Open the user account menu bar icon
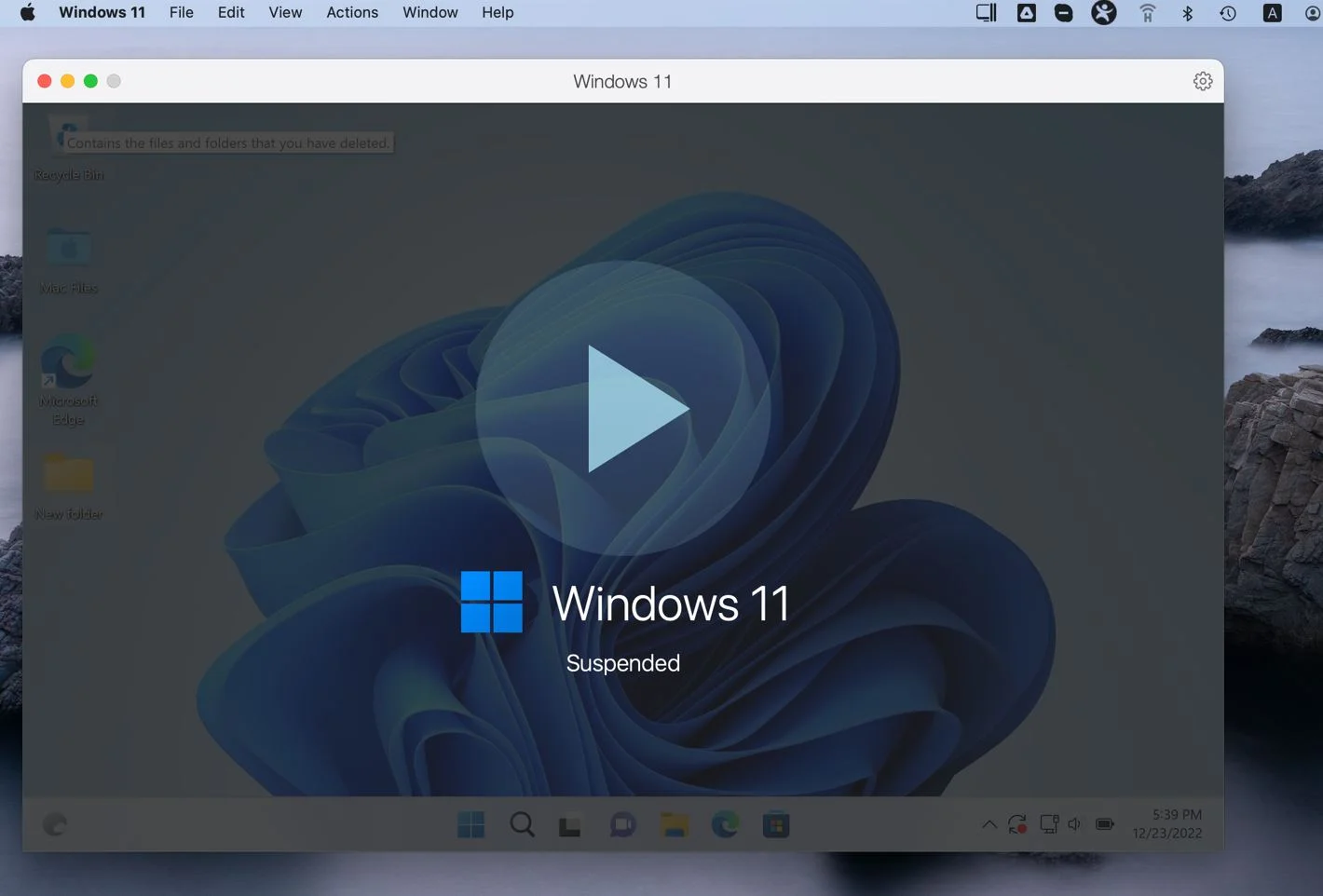Viewport: 1323px width, 896px height. click(1313, 12)
